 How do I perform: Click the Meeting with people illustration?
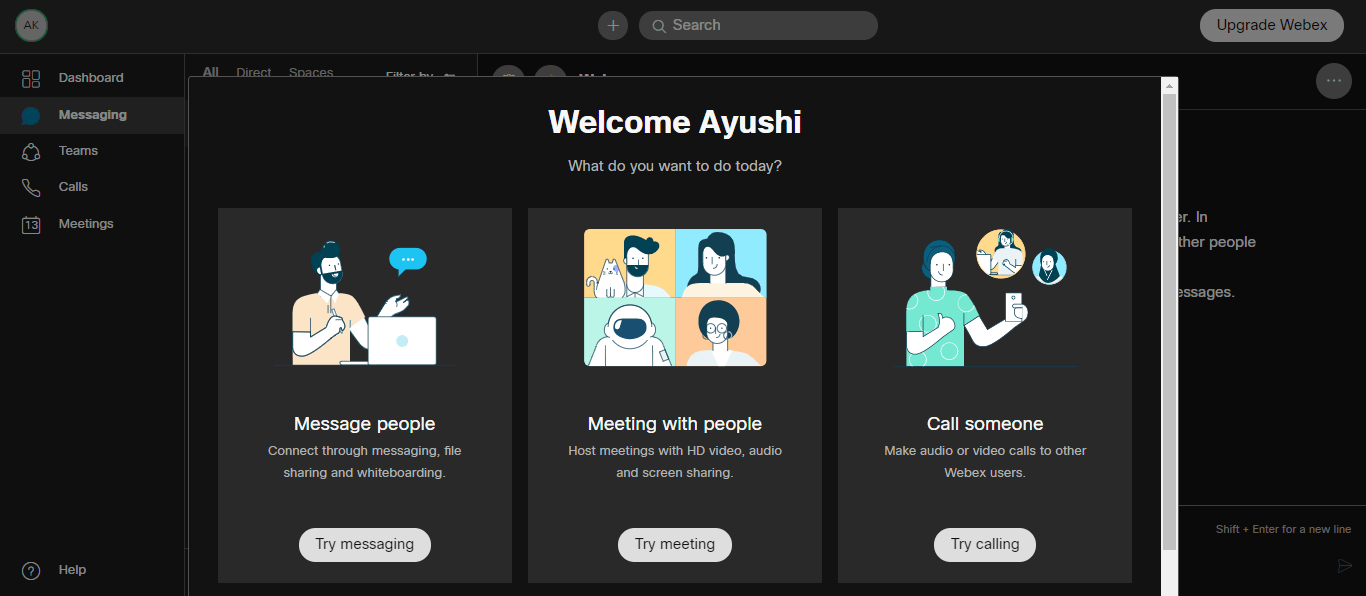[x=675, y=298]
